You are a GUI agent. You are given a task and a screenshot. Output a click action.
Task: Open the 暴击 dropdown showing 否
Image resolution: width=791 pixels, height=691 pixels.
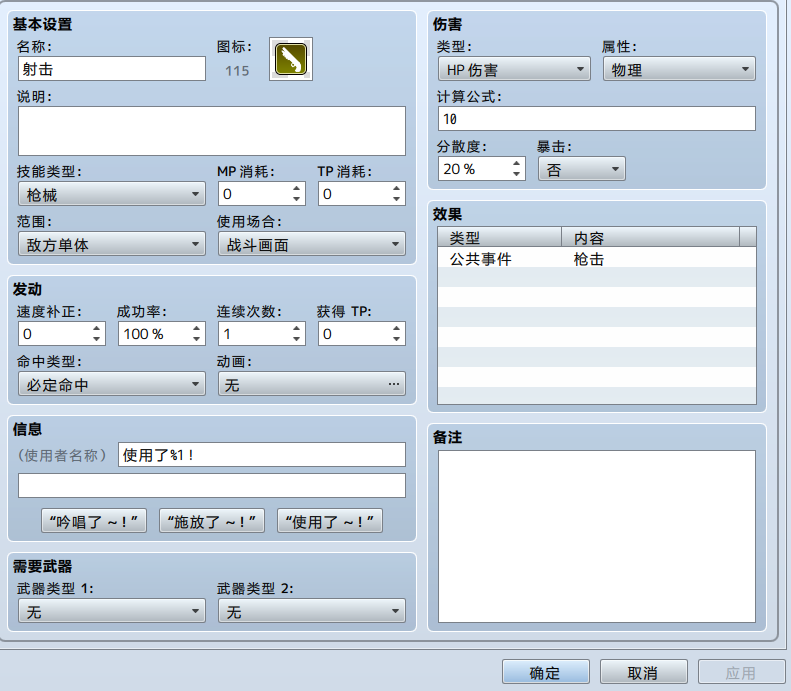tap(582, 169)
